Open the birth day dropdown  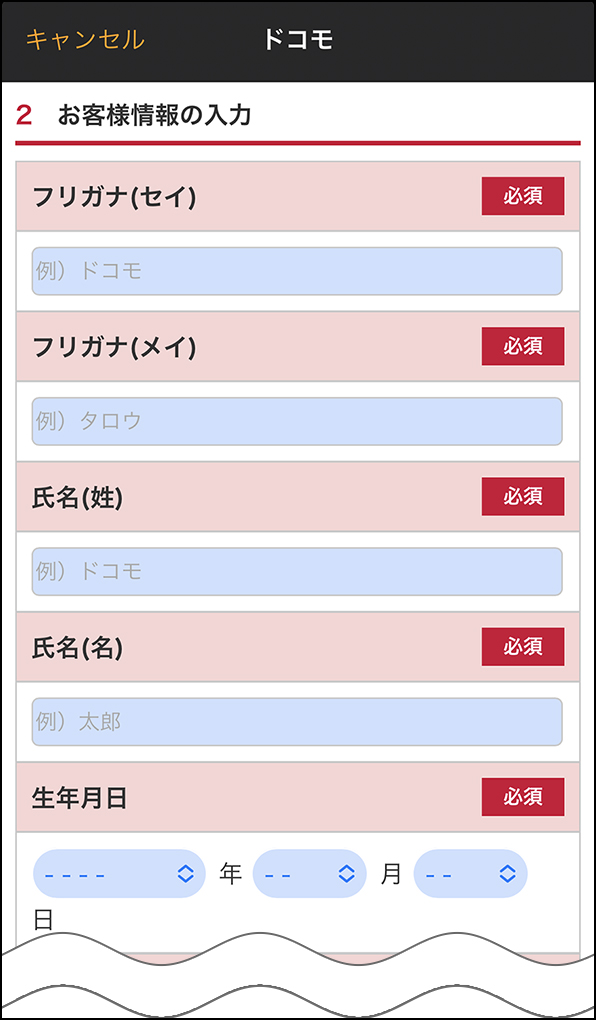point(471,873)
